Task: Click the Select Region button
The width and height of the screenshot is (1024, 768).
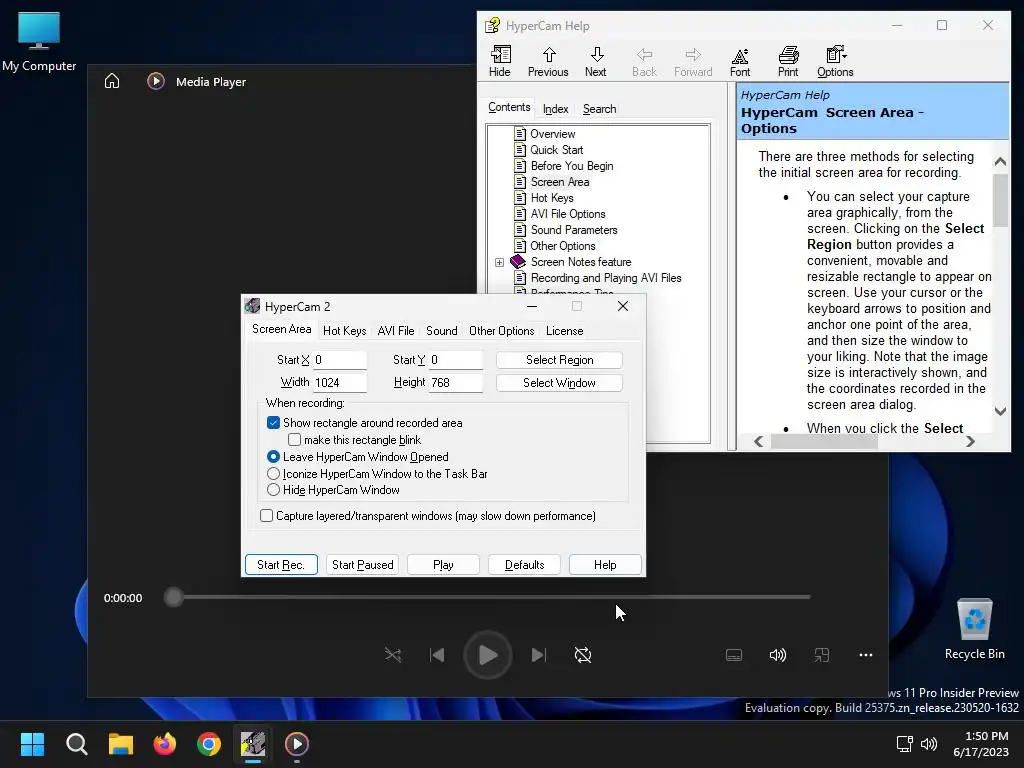Action: [x=559, y=360]
